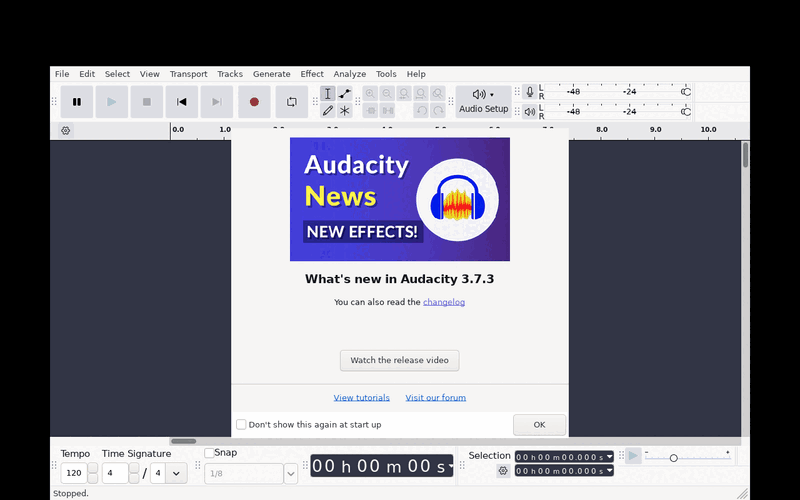Open the Effect menu
This screenshot has height=500, width=800.
point(312,74)
